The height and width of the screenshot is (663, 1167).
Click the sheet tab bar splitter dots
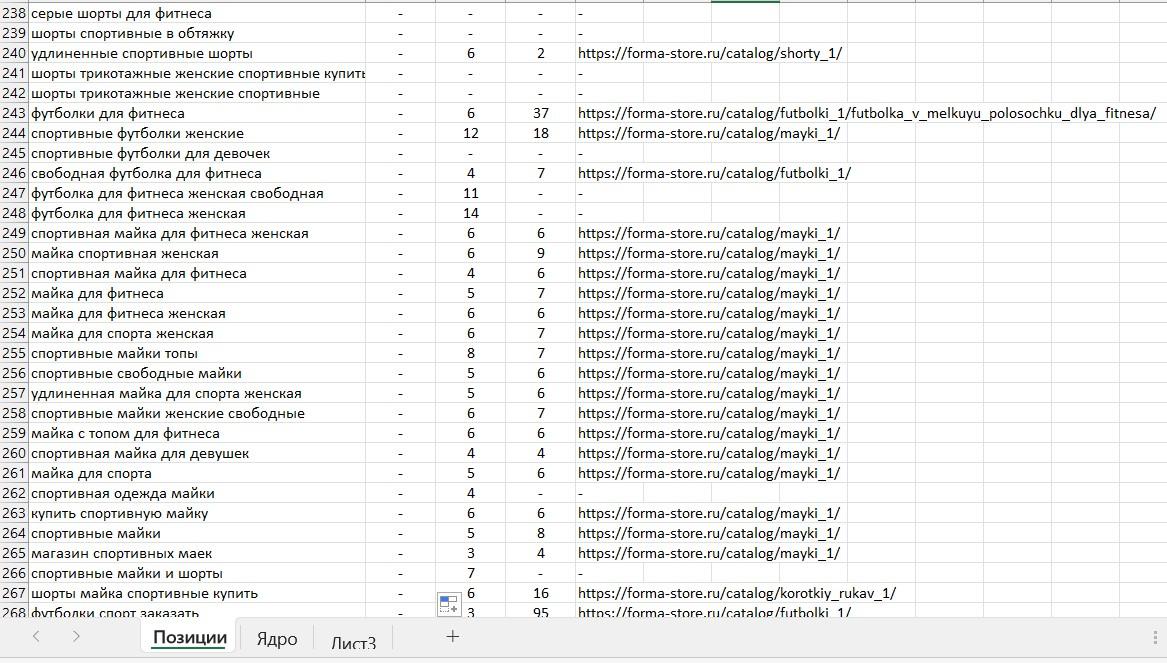[x=1156, y=637]
